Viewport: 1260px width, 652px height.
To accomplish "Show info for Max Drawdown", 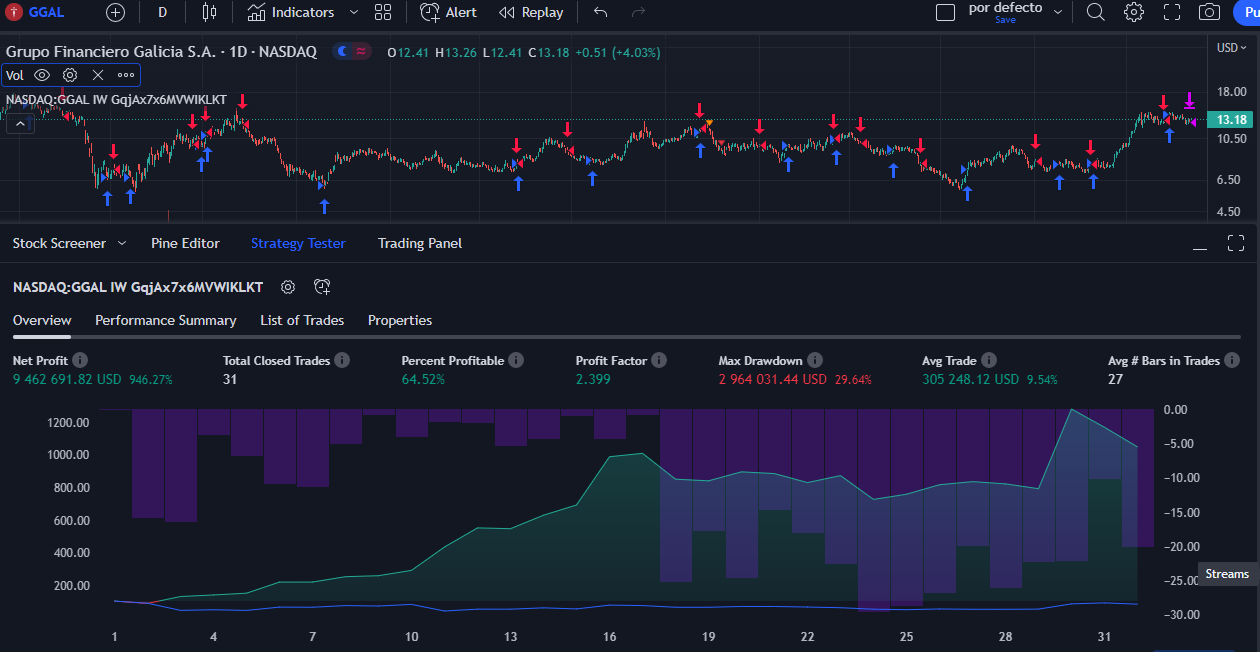I will (x=815, y=360).
